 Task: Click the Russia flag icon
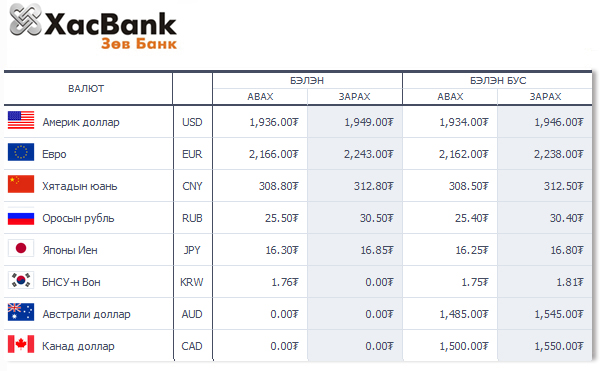point(21,216)
